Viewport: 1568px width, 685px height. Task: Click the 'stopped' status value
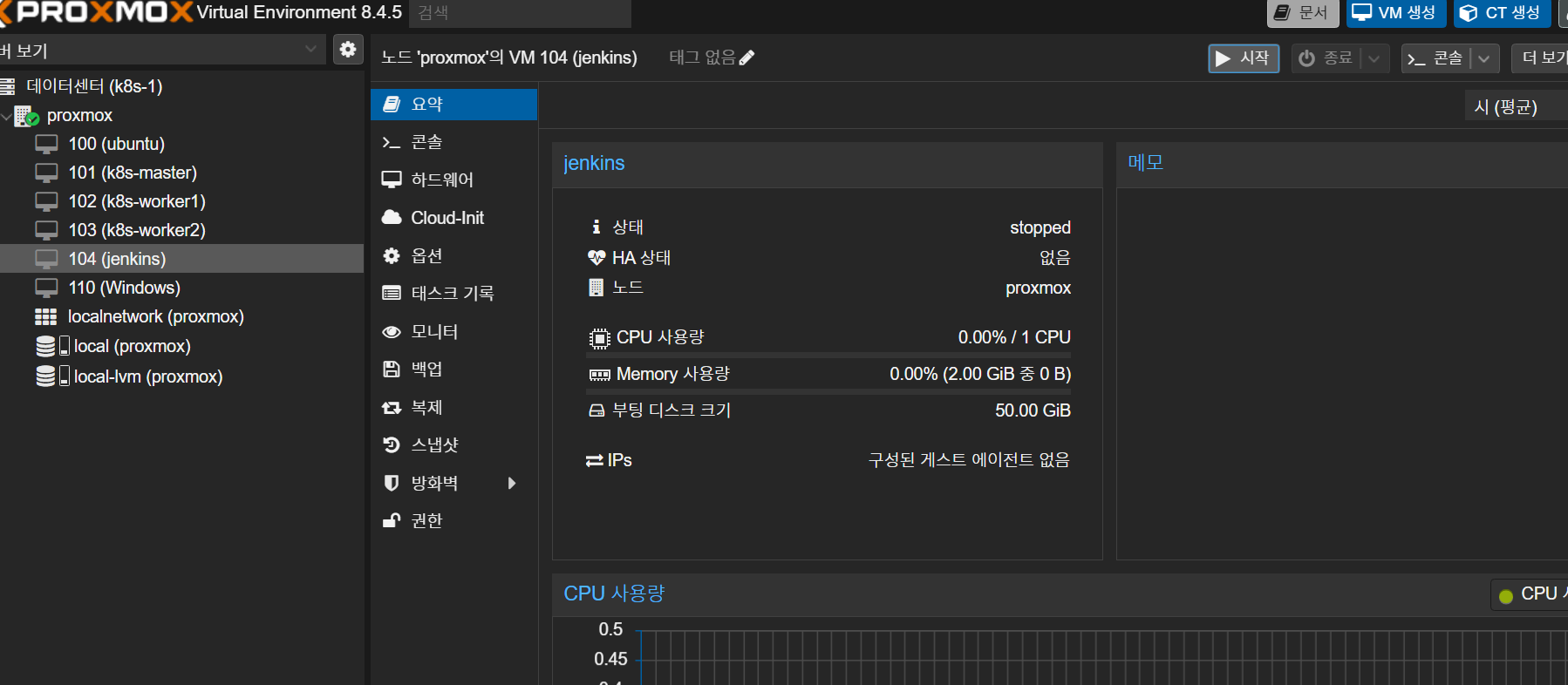tap(1040, 227)
